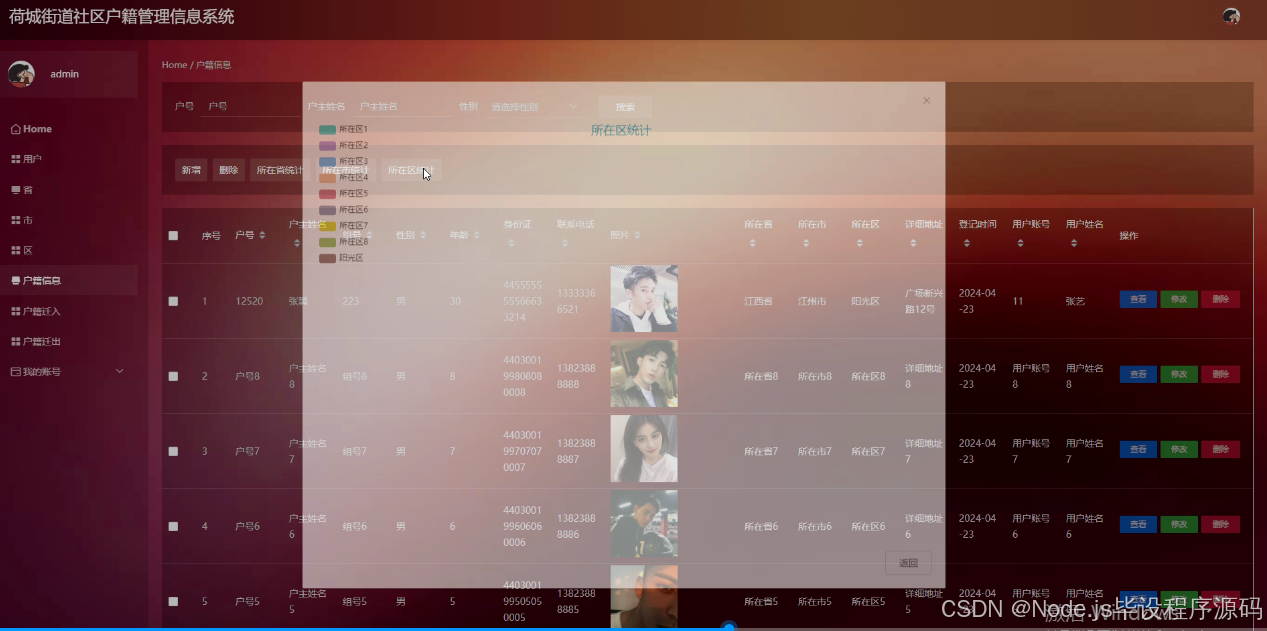Open the 区 sidebar menu
The height and width of the screenshot is (631, 1267).
pos(69,250)
